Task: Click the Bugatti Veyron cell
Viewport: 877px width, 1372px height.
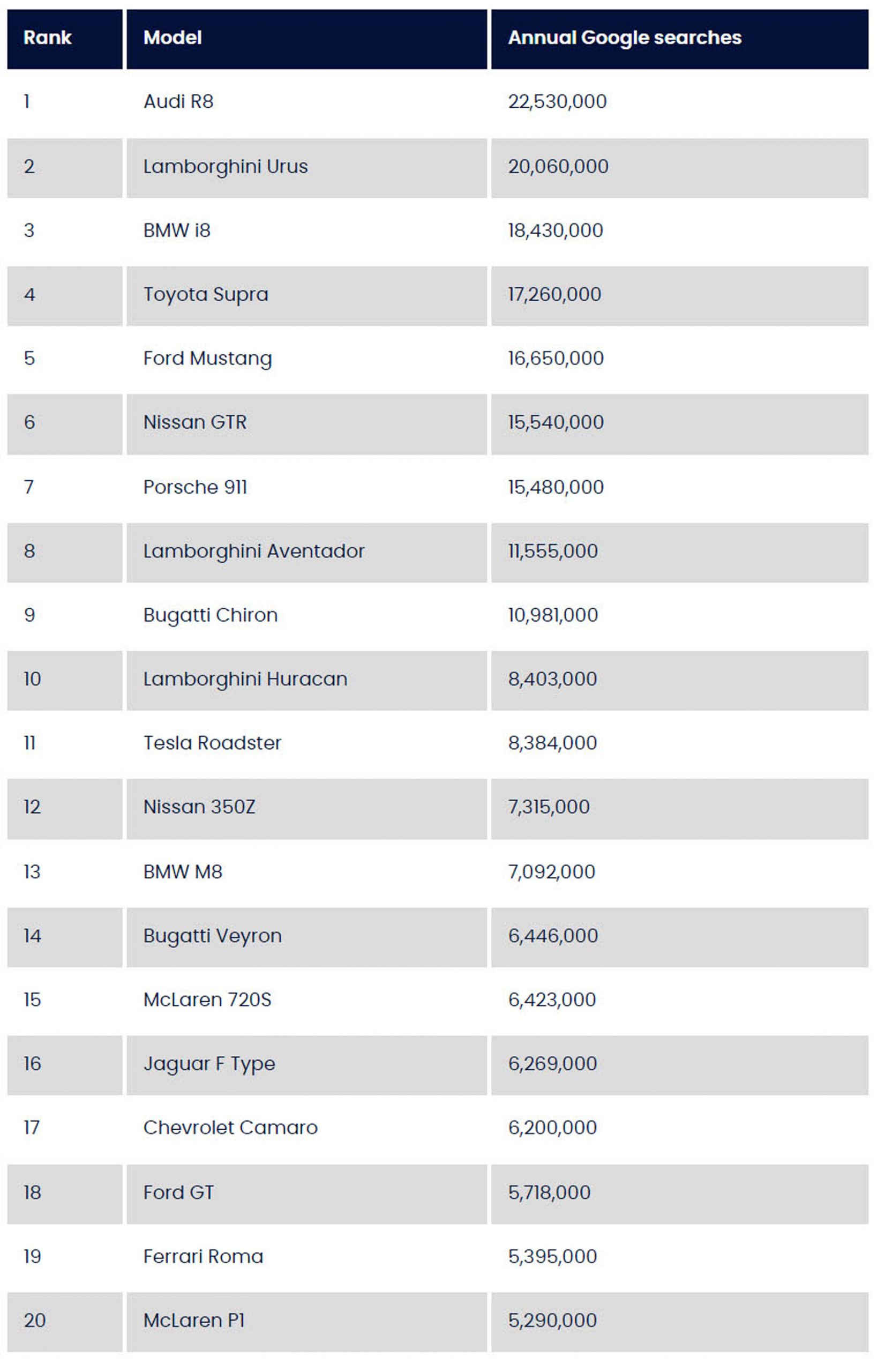Action: [x=212, y=936]
